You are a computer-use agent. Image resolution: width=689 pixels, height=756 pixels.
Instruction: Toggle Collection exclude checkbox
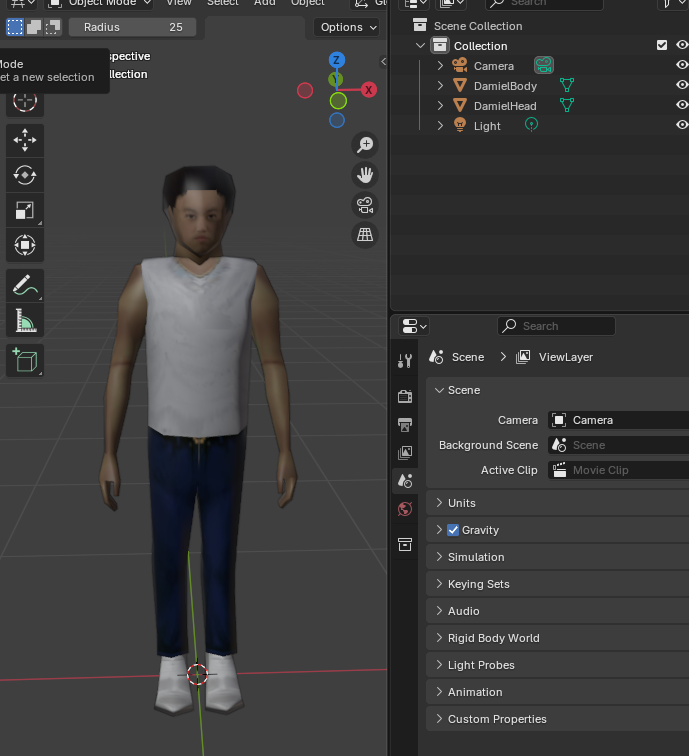pyautogui.click(x=662, y=45)
